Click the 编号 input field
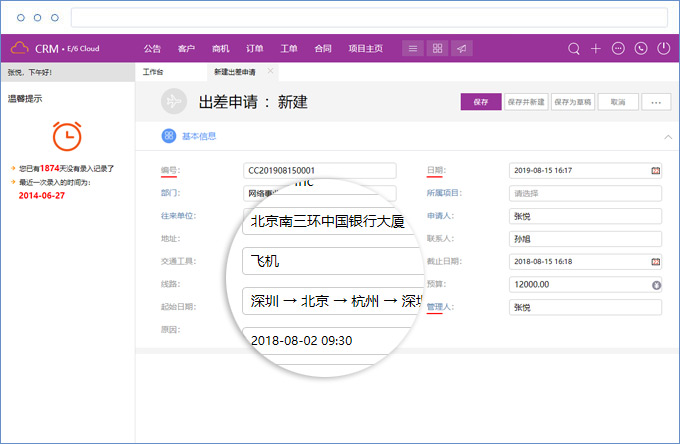Viewport: 680px width, 444px height. (x=319, y=170)
